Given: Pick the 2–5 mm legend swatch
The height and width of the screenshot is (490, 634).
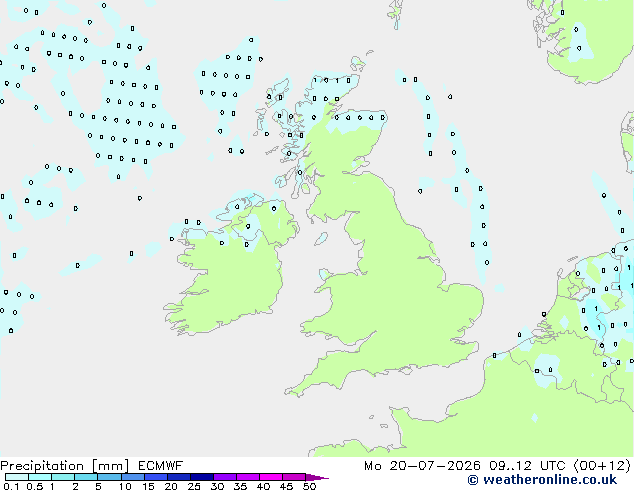Looking at the screenshot, I should click(86, 477).
